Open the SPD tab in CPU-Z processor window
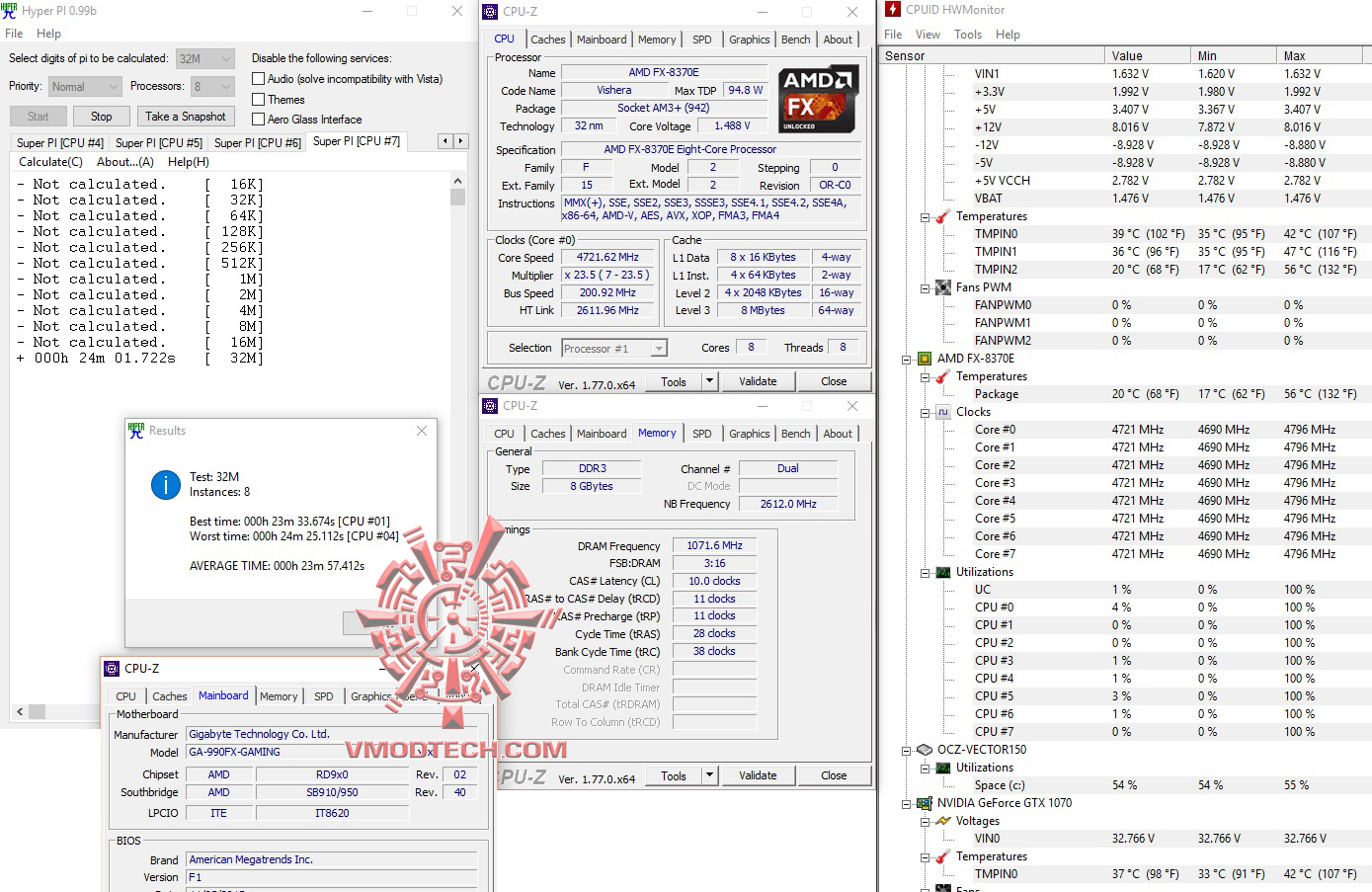The image size is (1372, 892). pos(702,40)
